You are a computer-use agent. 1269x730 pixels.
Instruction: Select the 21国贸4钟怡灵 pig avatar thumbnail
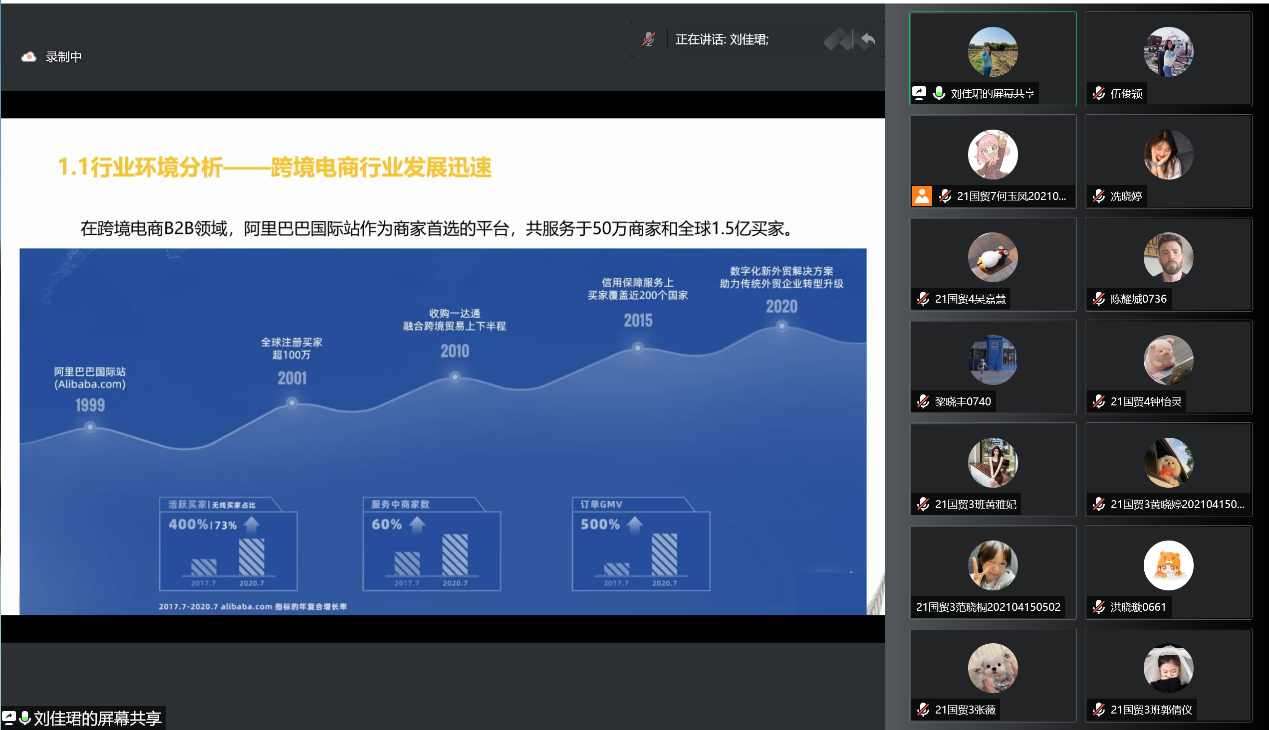tap(1168, 359)
